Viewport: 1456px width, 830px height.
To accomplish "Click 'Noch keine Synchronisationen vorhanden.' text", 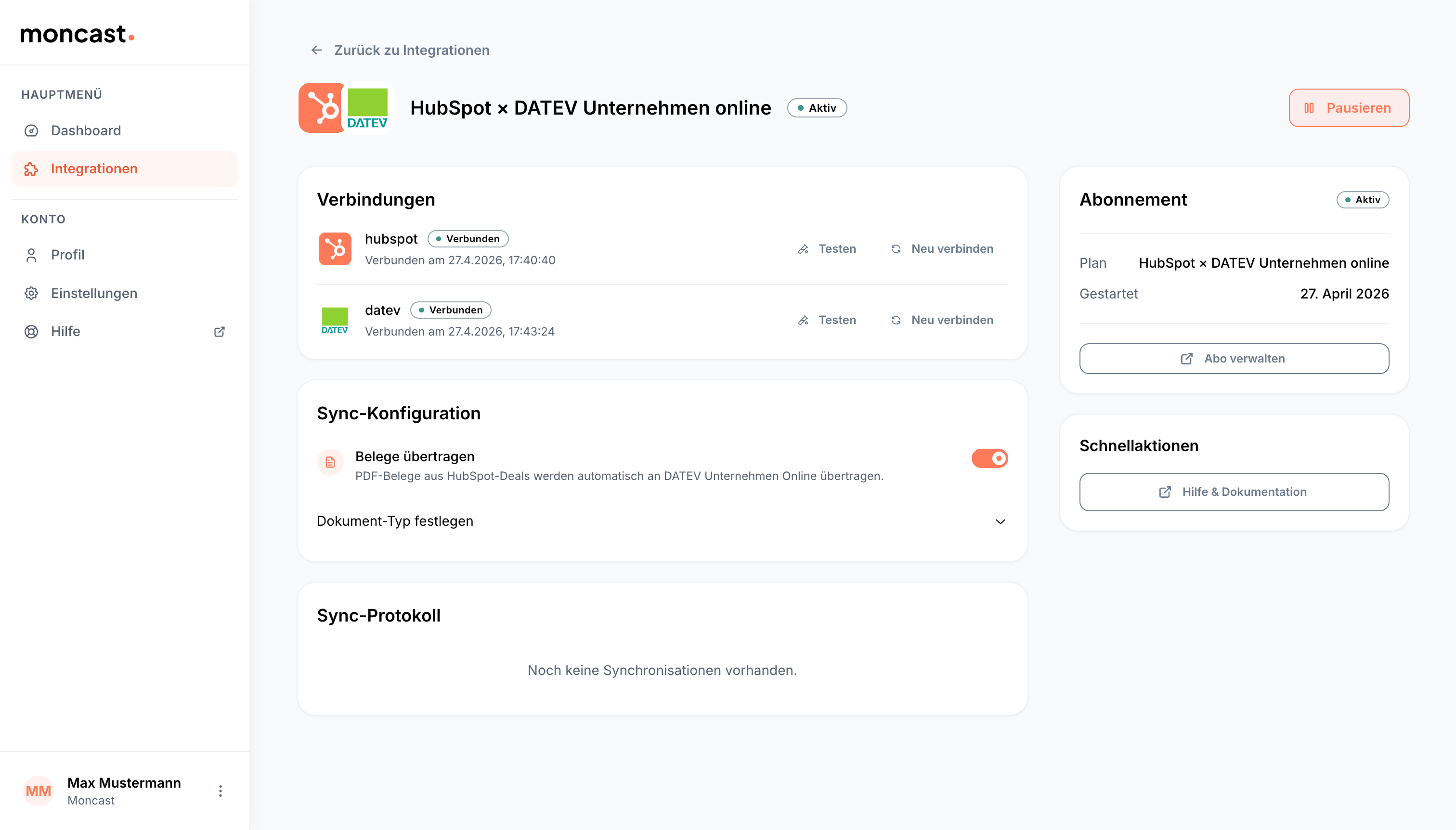I will pos(662,670).
